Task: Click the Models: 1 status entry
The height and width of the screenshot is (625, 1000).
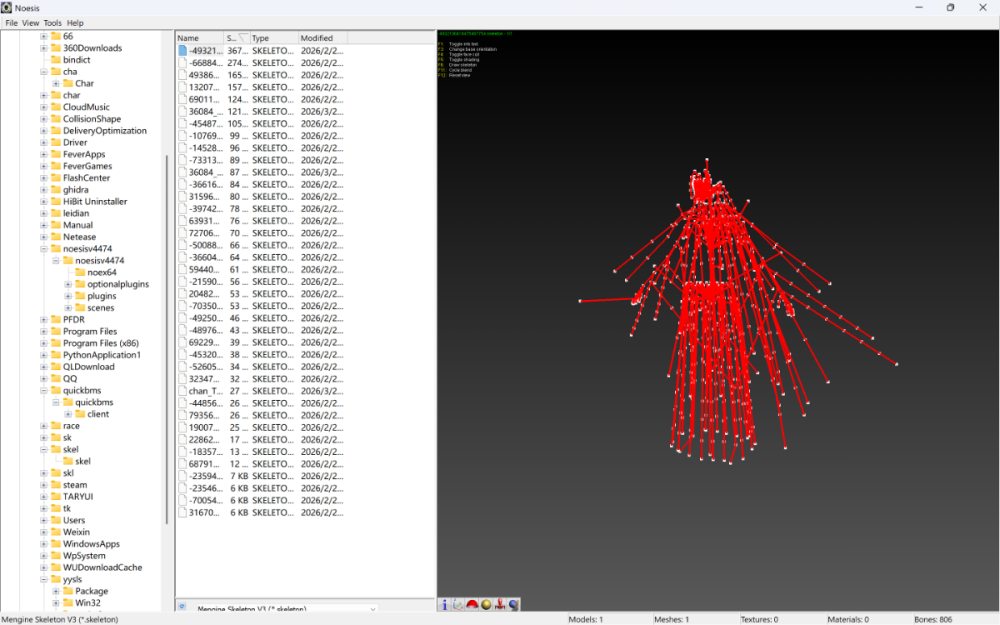Action: [x=585, y=619]
